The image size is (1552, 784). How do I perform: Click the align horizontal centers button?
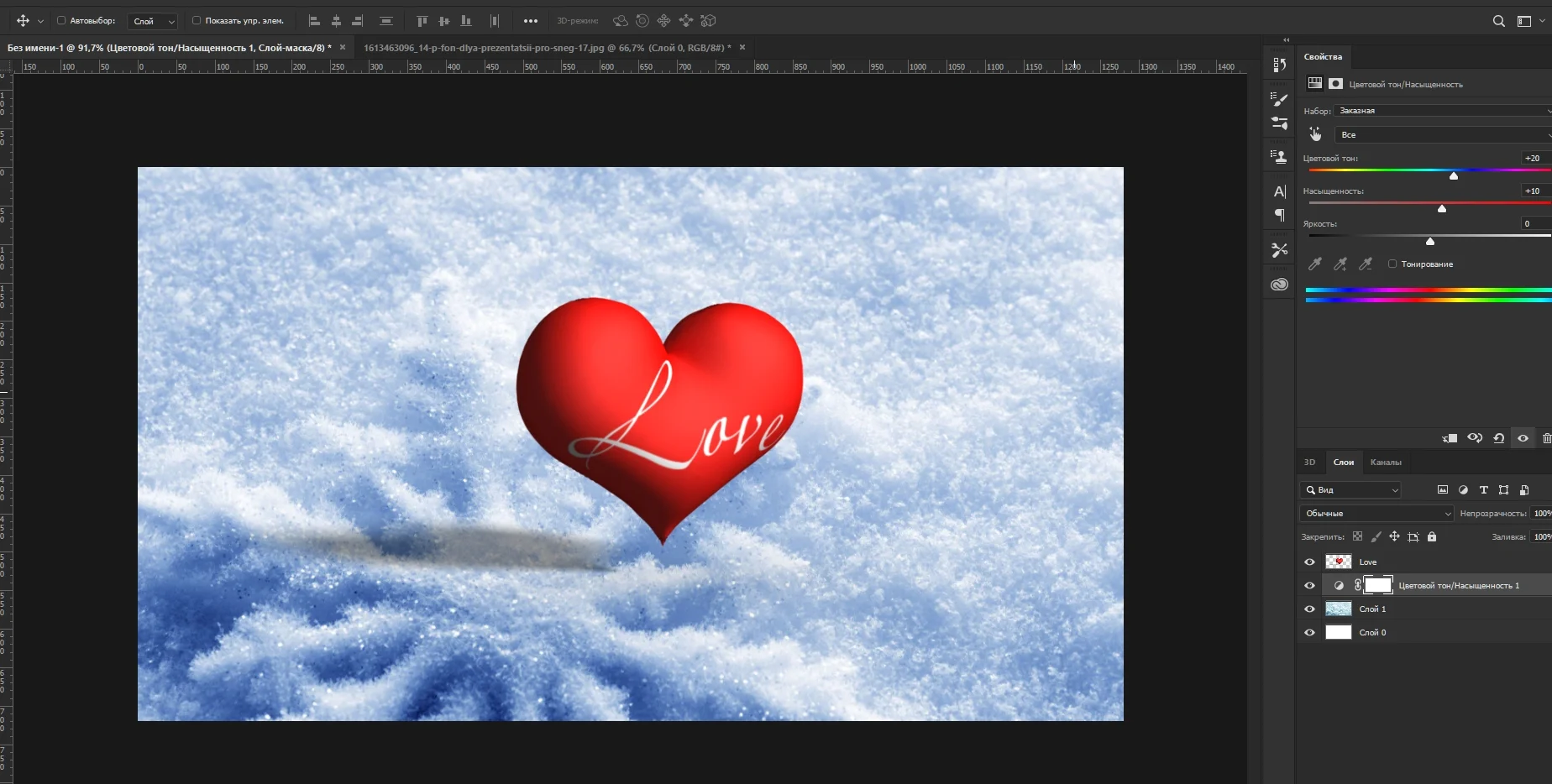(x=335, y=20)
